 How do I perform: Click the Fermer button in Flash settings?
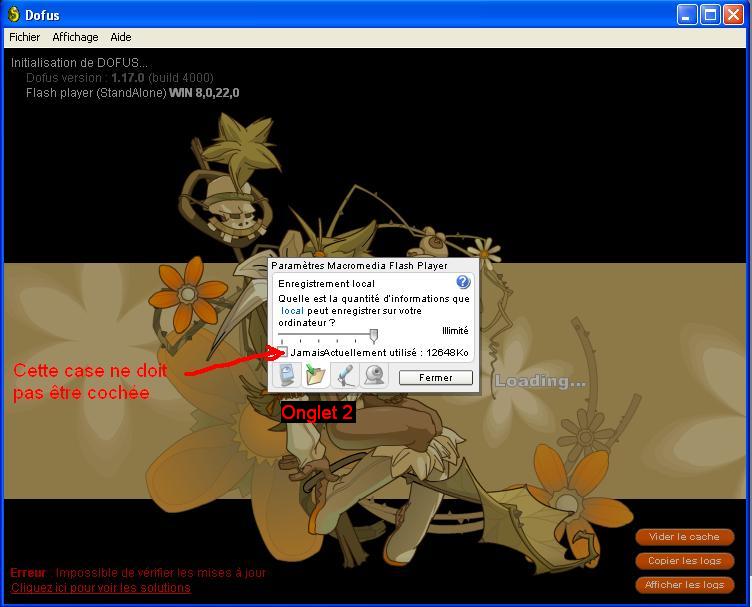435,377
